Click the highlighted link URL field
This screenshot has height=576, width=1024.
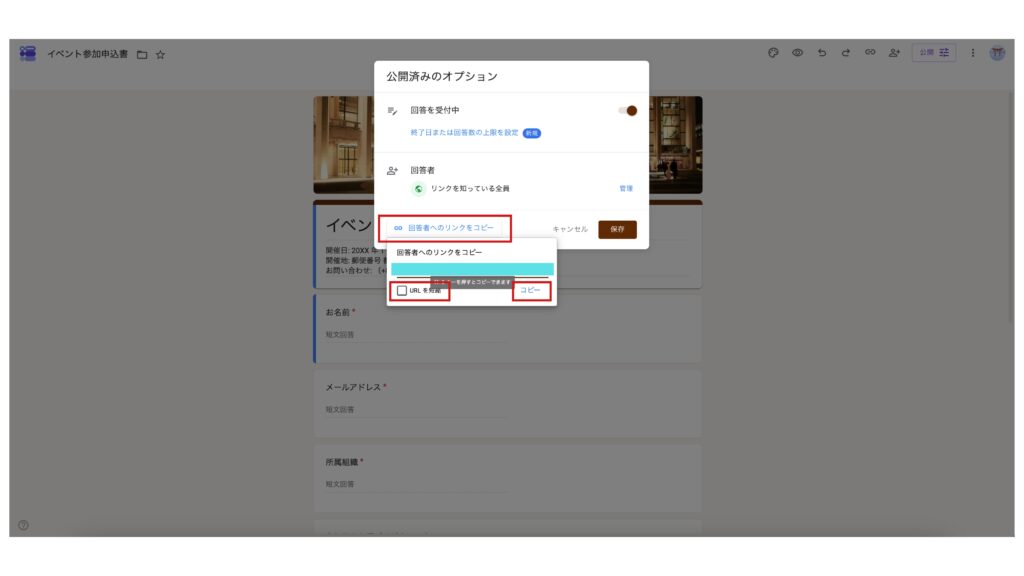click(x=472, y=269)
